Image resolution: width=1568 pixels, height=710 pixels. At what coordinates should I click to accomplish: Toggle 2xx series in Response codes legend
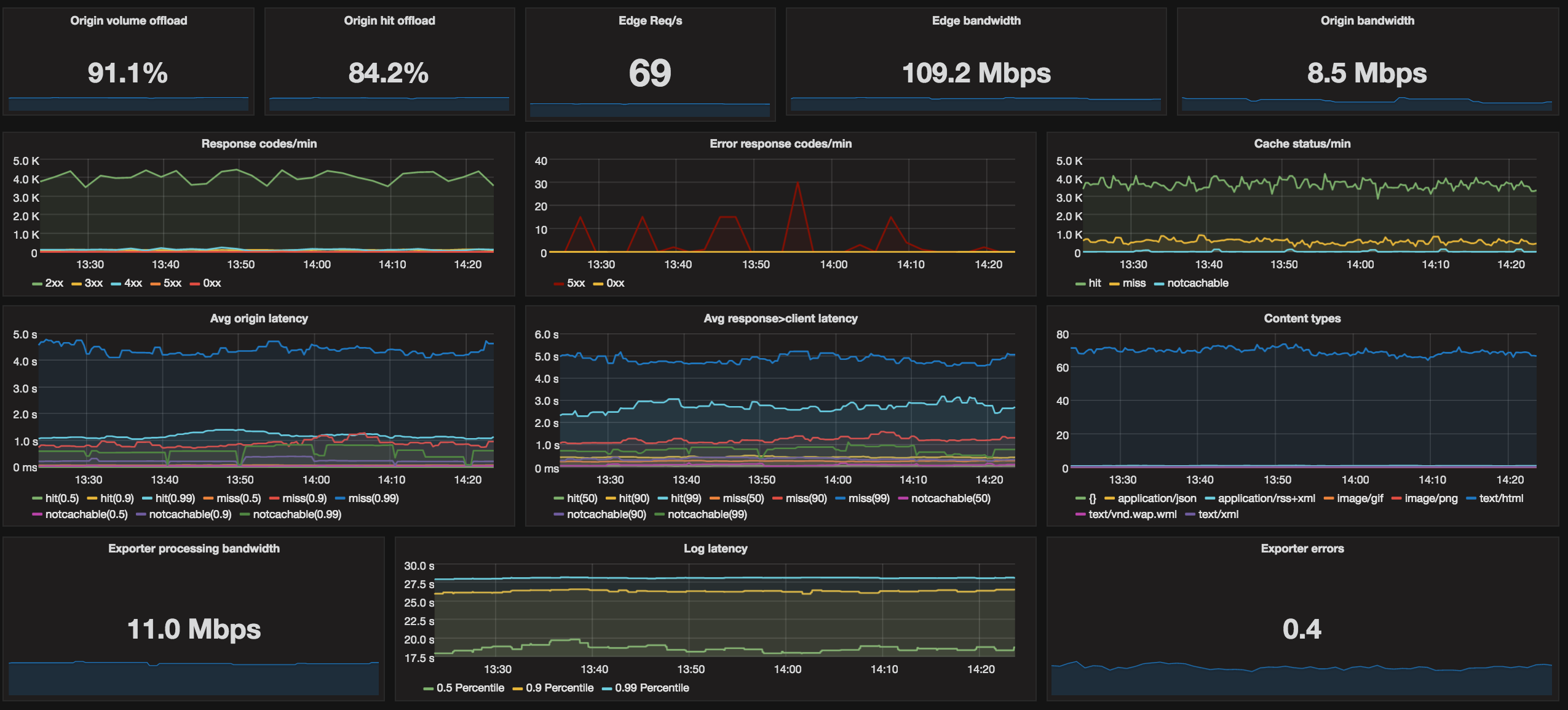pyautogui.click(x=54, y=283)
